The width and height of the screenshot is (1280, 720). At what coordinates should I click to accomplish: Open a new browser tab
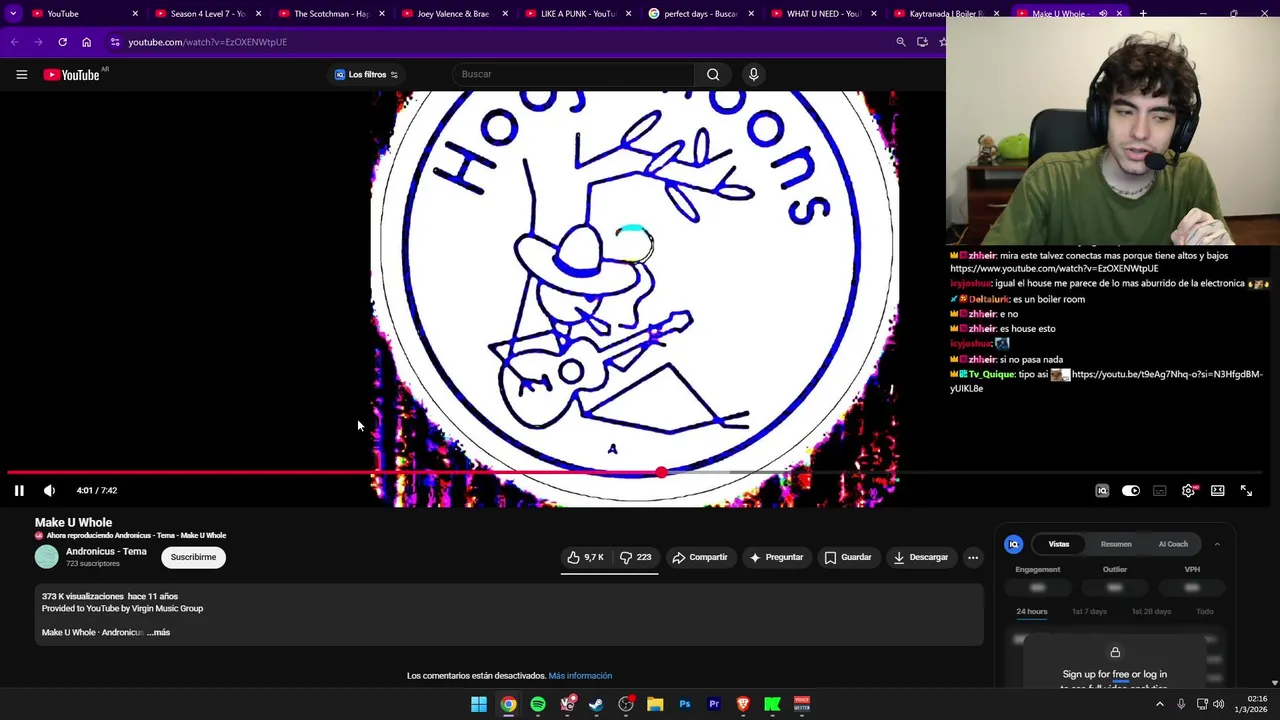coord(1143,14)
